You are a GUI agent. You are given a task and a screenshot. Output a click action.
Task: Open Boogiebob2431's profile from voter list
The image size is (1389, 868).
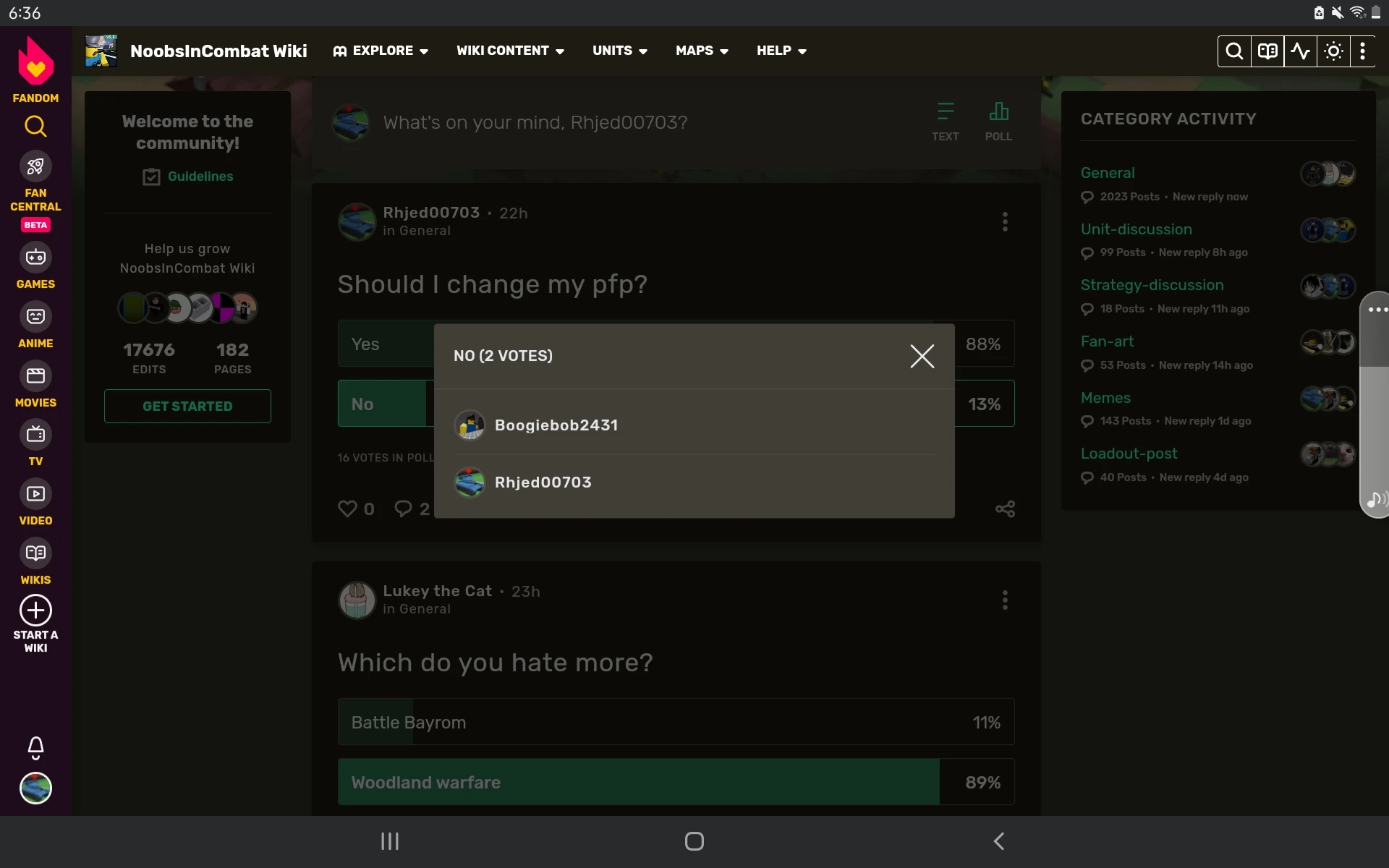pyautogui.click(x=556, y=425)
